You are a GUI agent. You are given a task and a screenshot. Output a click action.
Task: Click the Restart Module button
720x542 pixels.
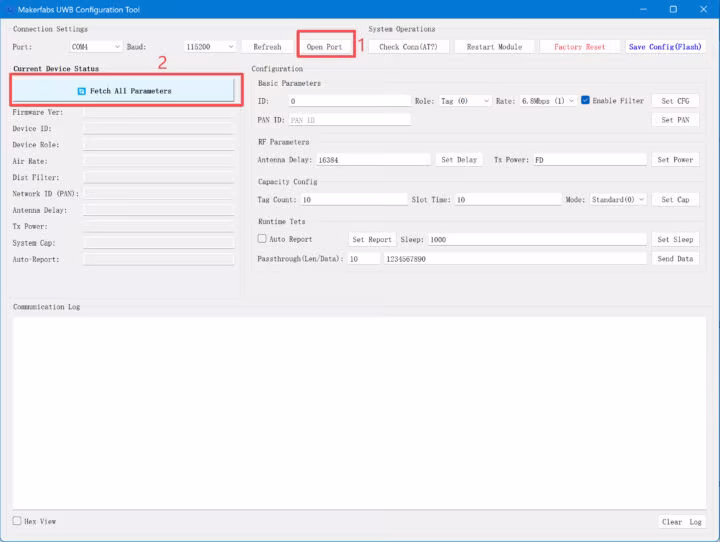coord(494,47)
